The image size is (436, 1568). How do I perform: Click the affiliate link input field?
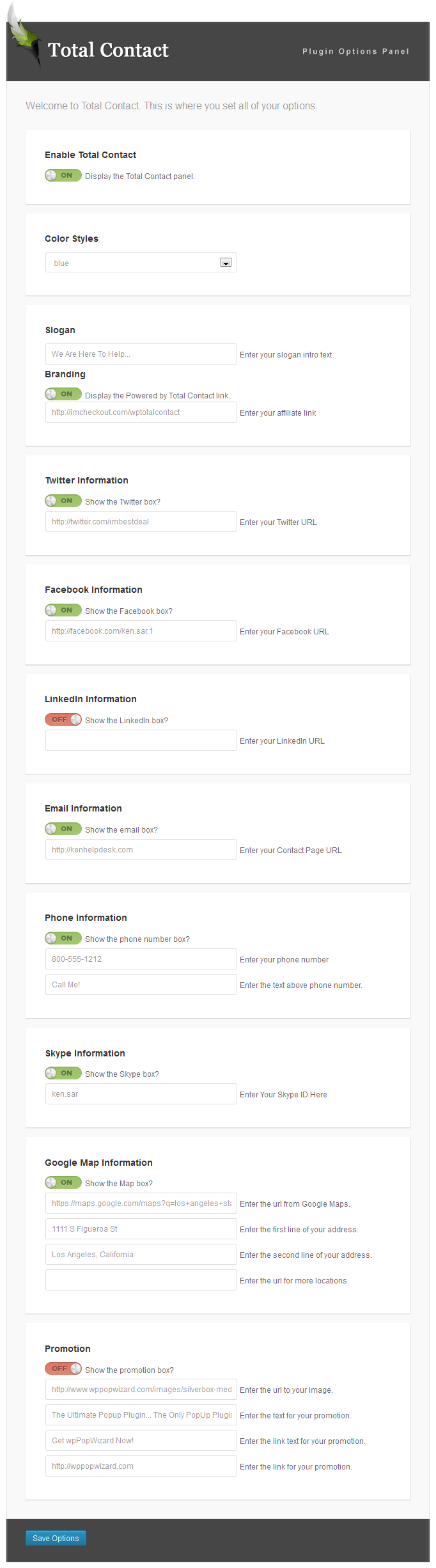click(x=141, y=412)
